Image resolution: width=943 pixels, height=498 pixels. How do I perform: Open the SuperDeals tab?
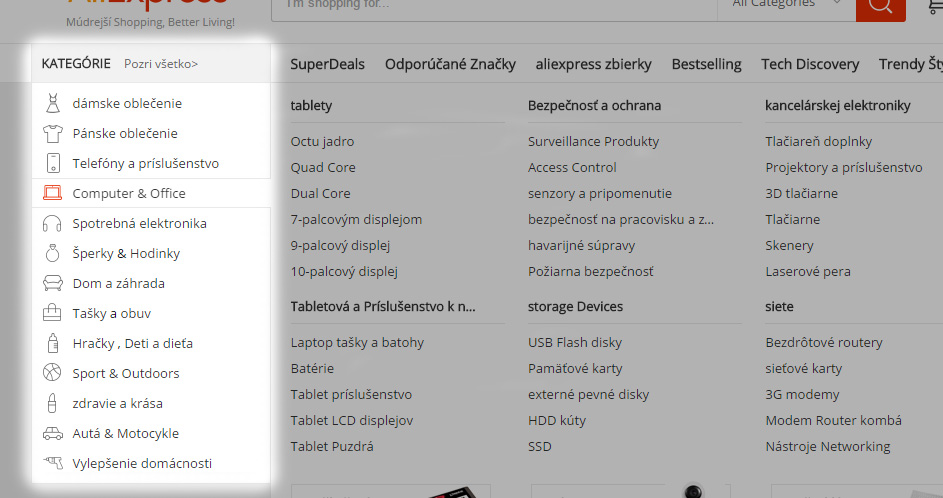pyautogui.click(x=327, y=64)
